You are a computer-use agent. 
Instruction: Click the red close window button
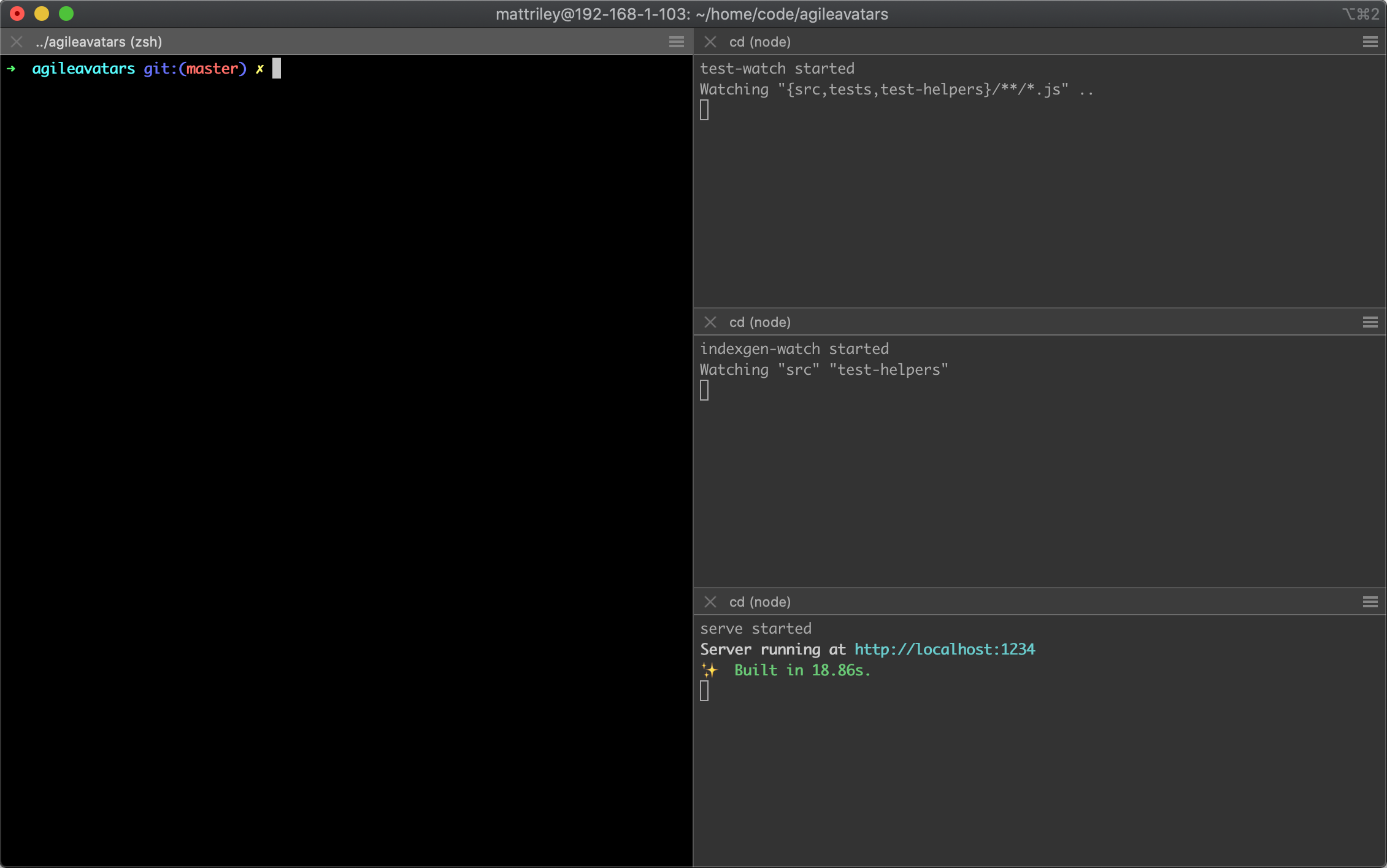click(x=17, y=13)
